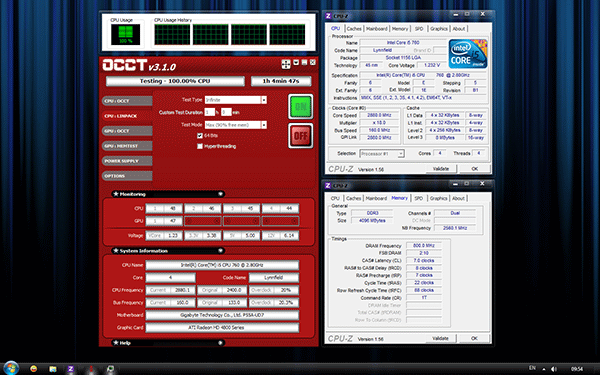Click the Intel Core i5 logo
This screenshot has height=375, width=600.
468,54
